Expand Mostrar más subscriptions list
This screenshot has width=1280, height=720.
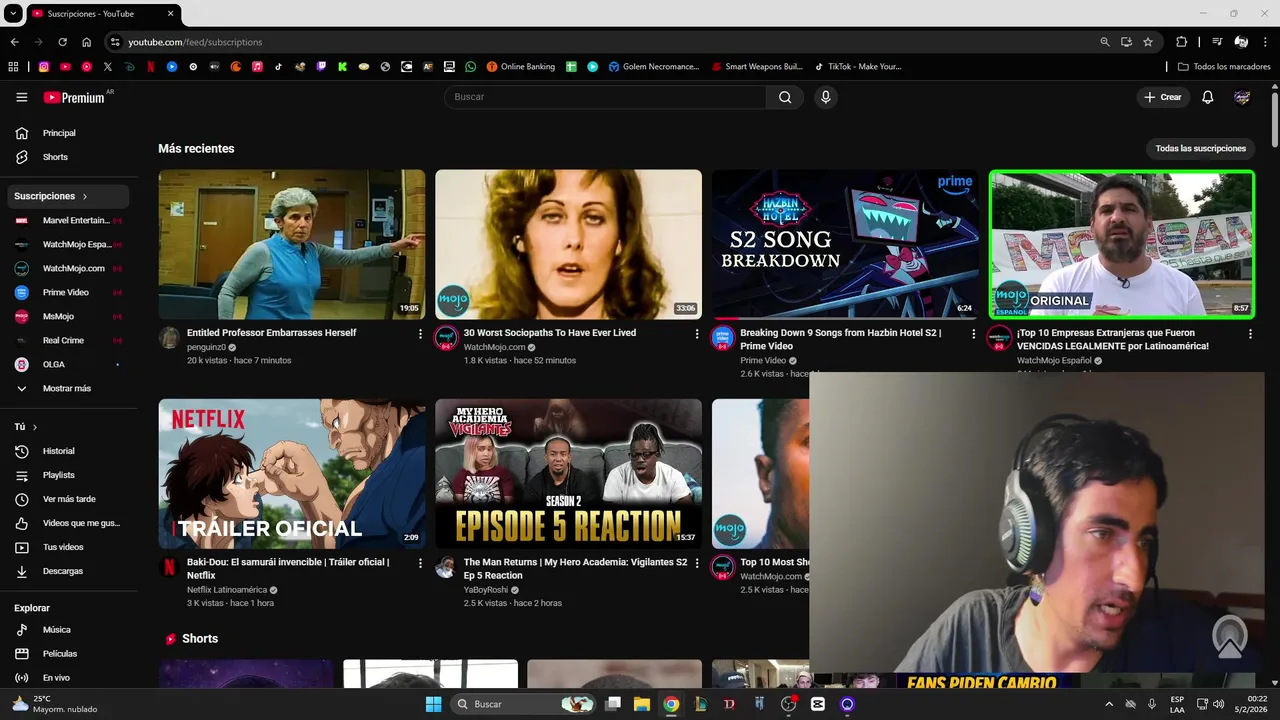click(67, 388)
